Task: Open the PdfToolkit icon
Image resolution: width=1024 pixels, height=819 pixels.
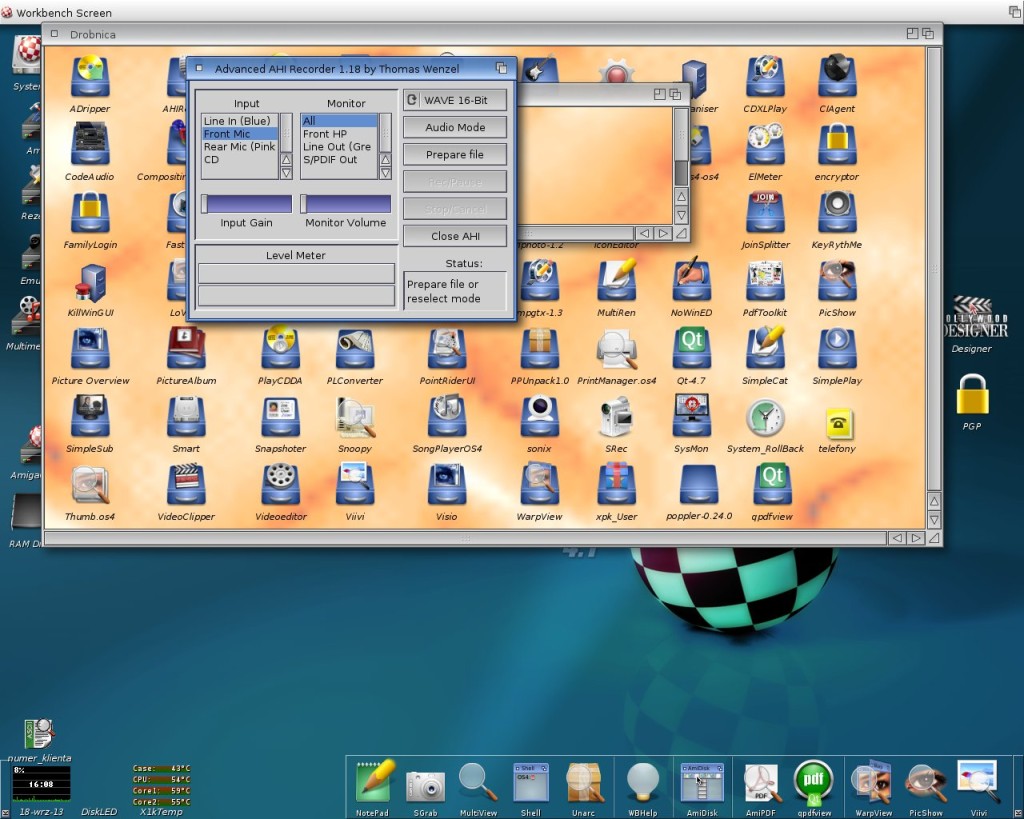Action: click(765, 281)
